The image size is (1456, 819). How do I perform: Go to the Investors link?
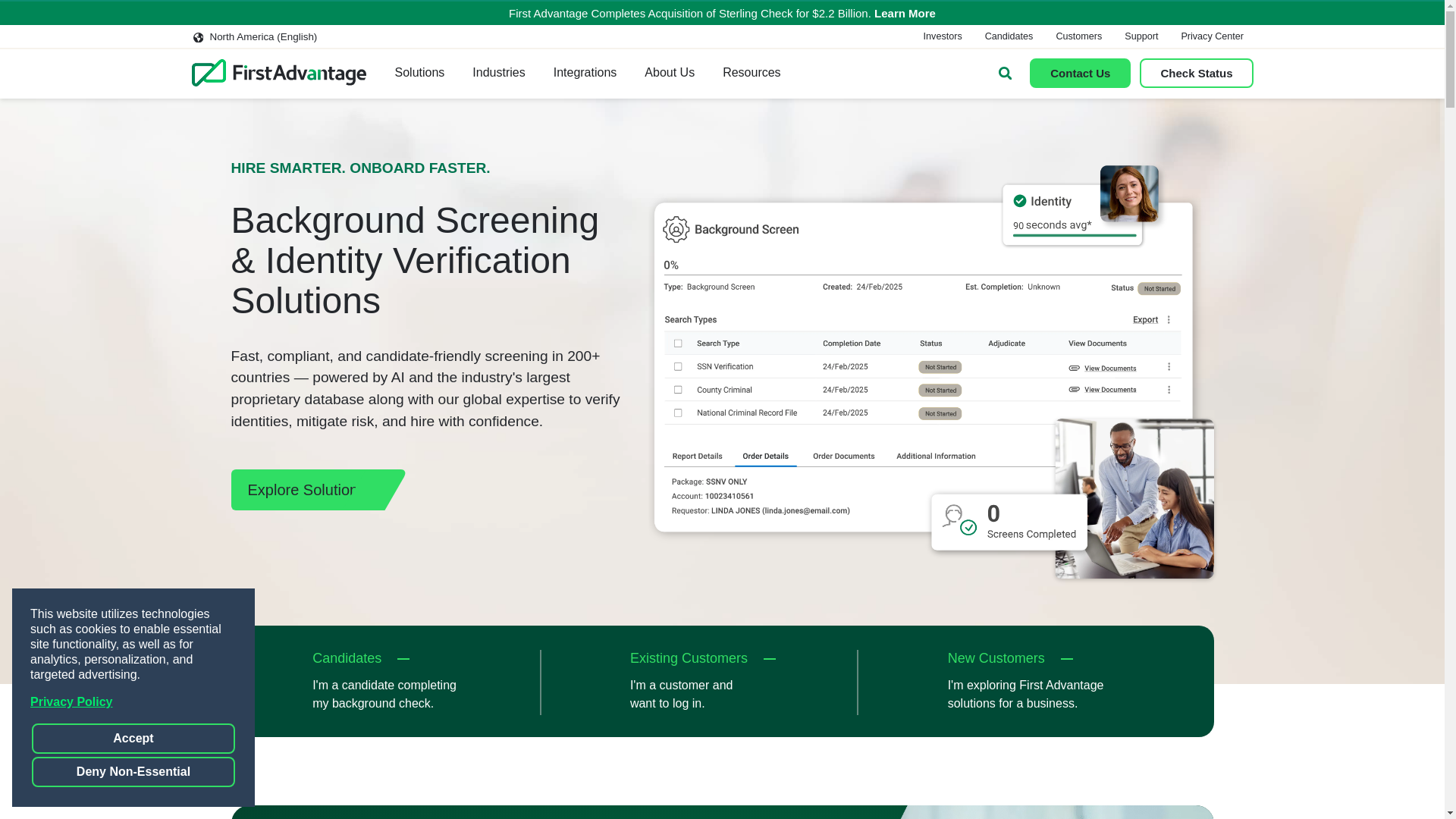point(942,36)
